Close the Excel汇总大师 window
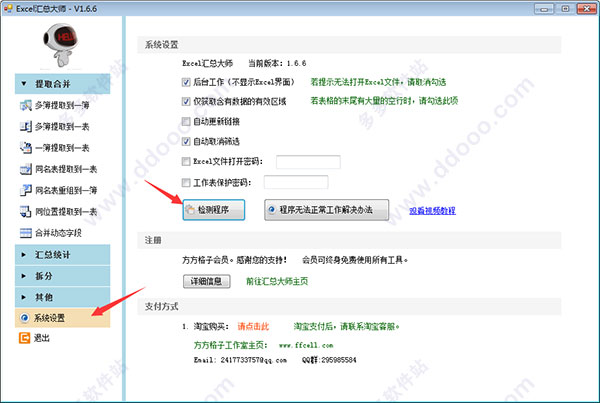The height and width of the screenshot is (403, 600). point(587,8)
